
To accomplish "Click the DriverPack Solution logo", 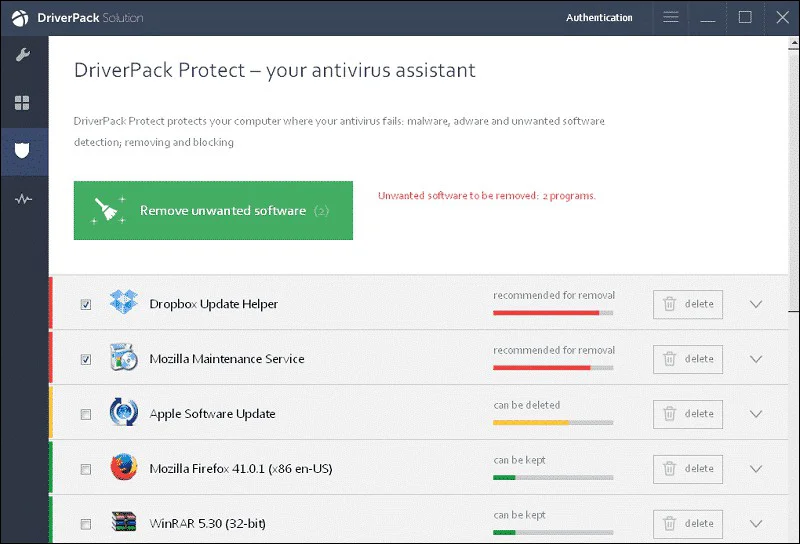I will pyautogui.click(x=20, y=18).
